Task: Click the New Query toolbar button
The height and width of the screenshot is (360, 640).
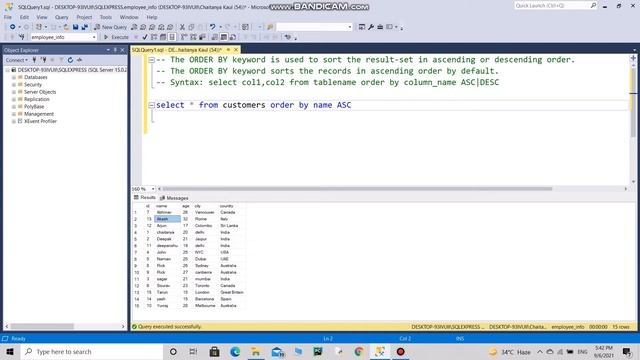Action: 111,27
